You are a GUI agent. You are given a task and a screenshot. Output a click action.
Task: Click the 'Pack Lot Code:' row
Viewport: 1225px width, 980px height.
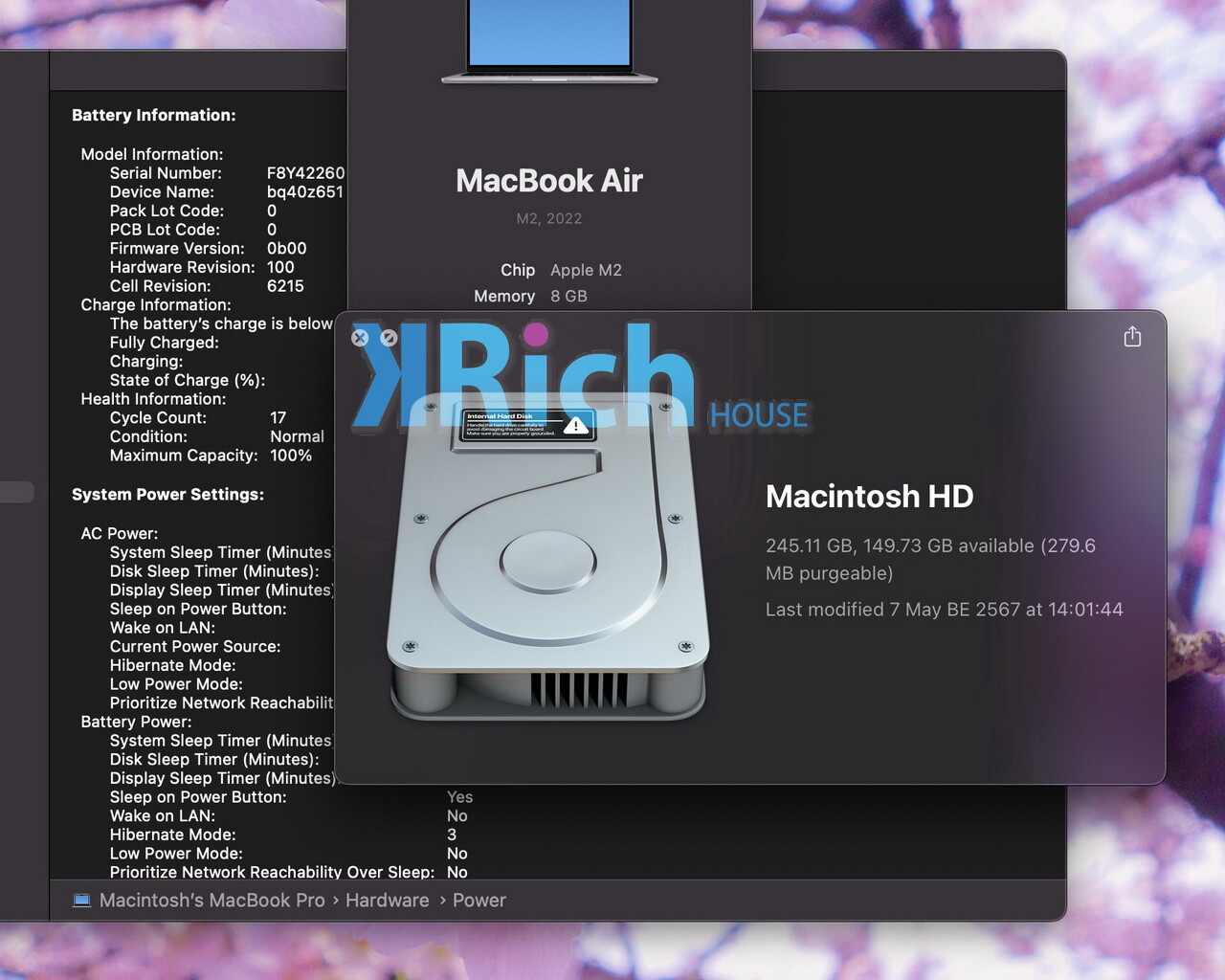coord(193,211)
